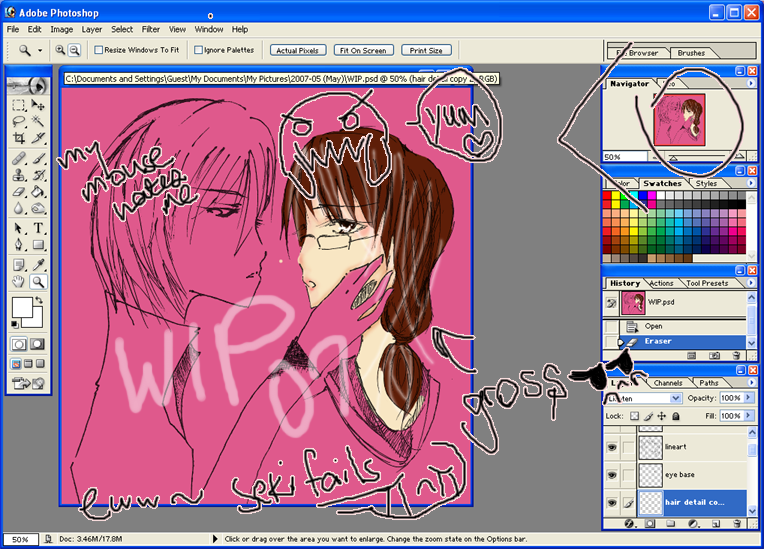This screenshot has height=549, width=764.
Task: Select the Clone Stamp tool
Action: click(x=19, y=175)
